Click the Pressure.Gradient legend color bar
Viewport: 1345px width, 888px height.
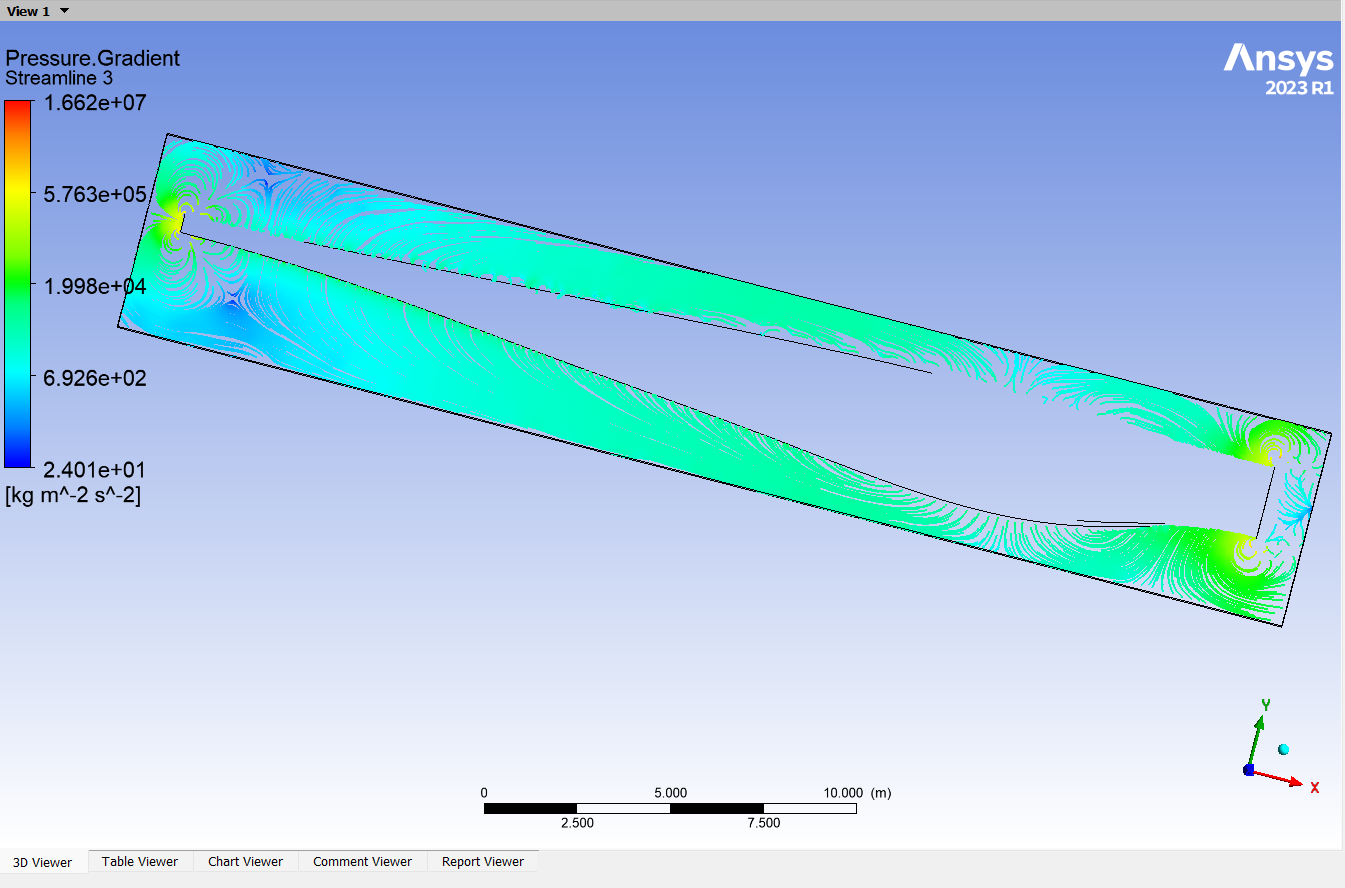pos(17,284)
